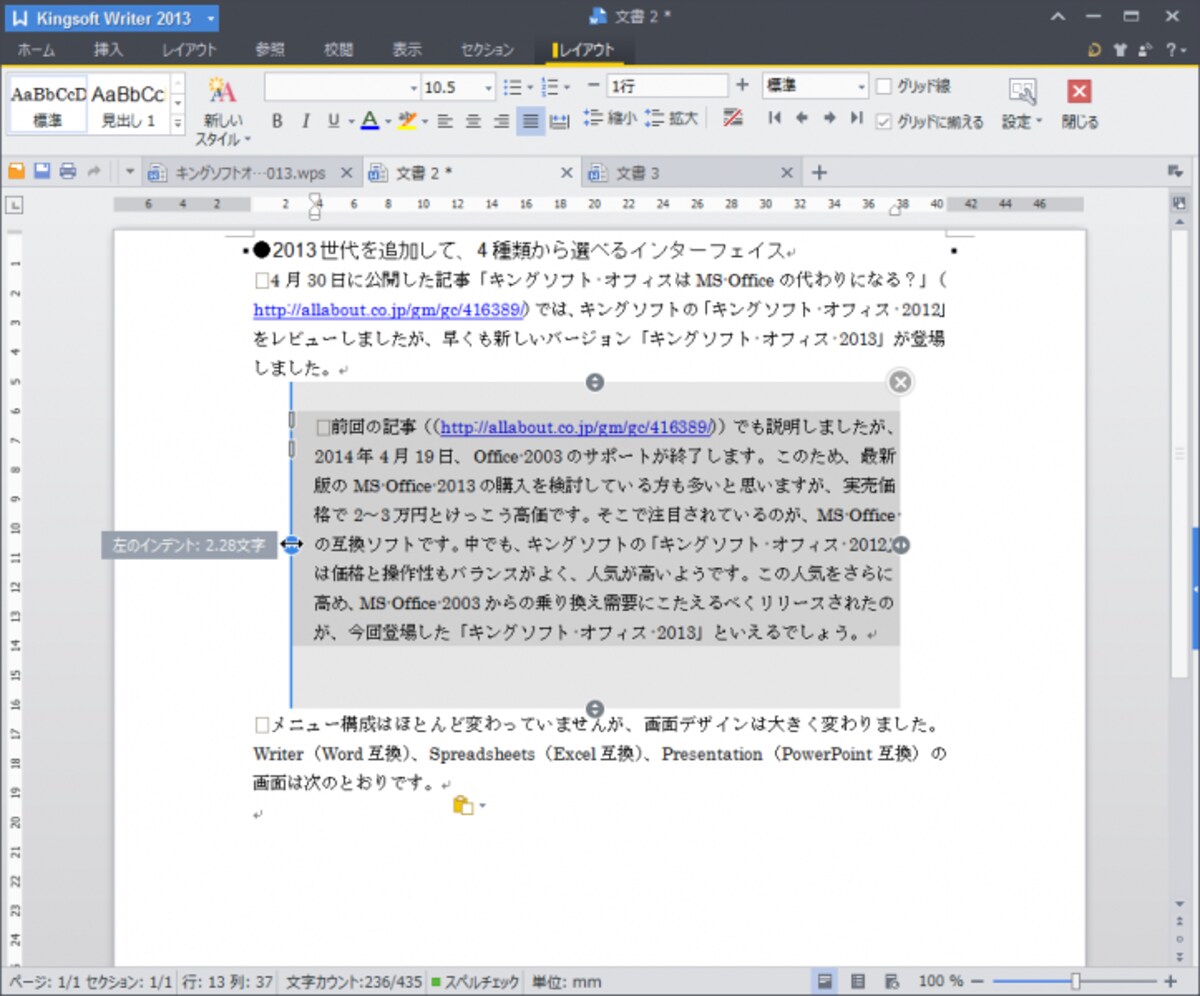1200x996 pixels.
Task: Open the Kingsoft Writer 2013 app menu
Action: (111, 18)
